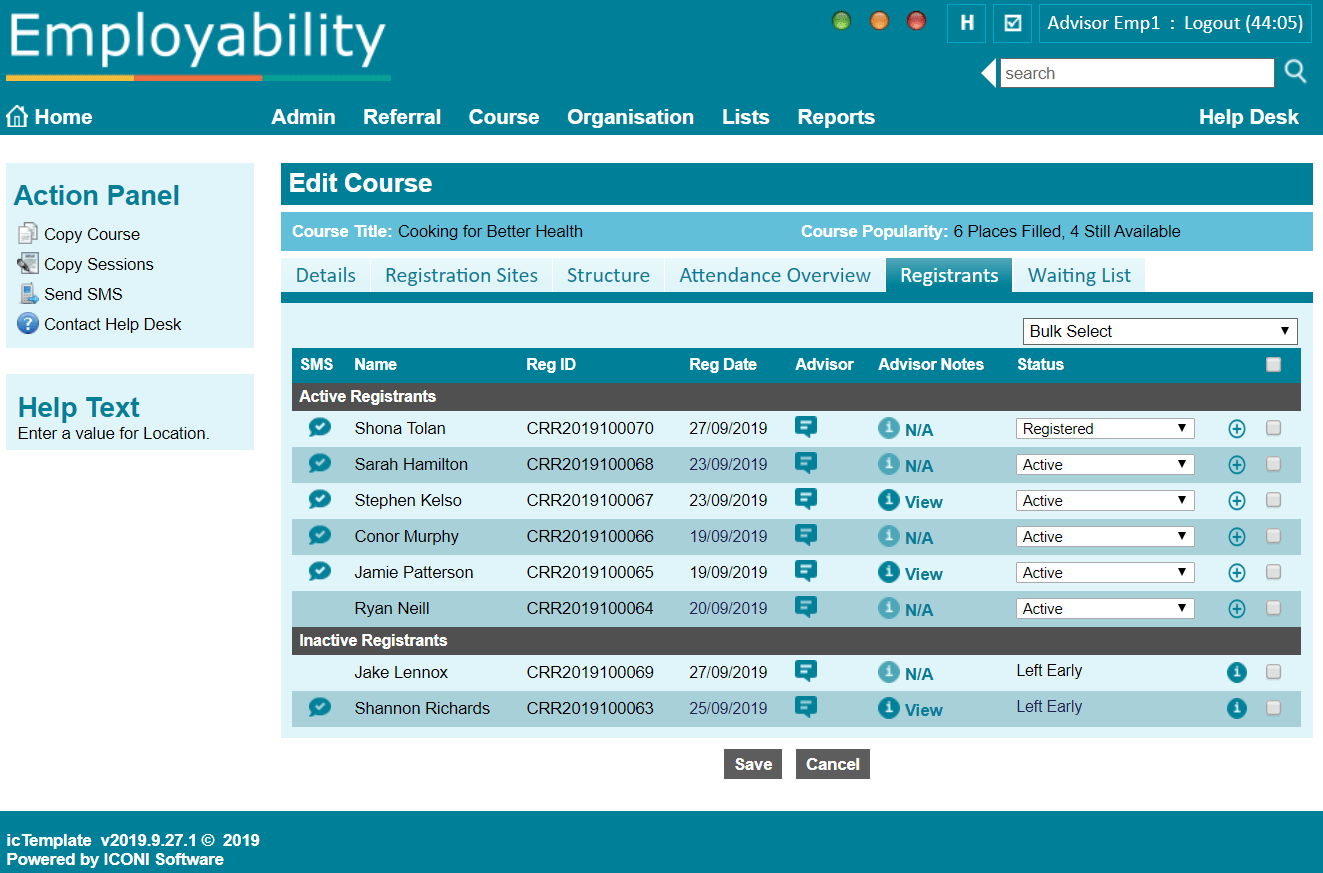This screenshot has height=873, width=1323.
Task: Switch to the Waiting List tab
Action: coord(1078,274)
